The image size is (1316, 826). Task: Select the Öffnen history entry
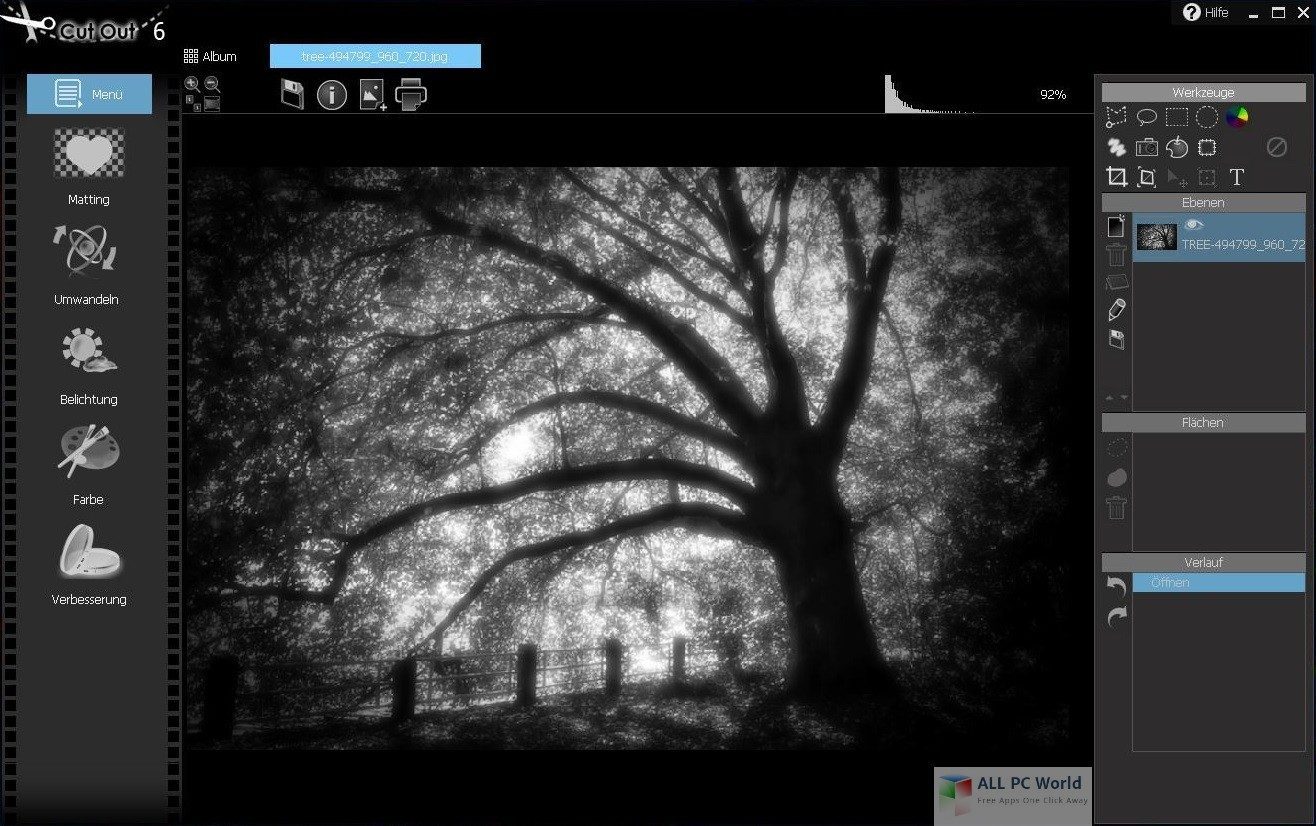pos(1218,582)
